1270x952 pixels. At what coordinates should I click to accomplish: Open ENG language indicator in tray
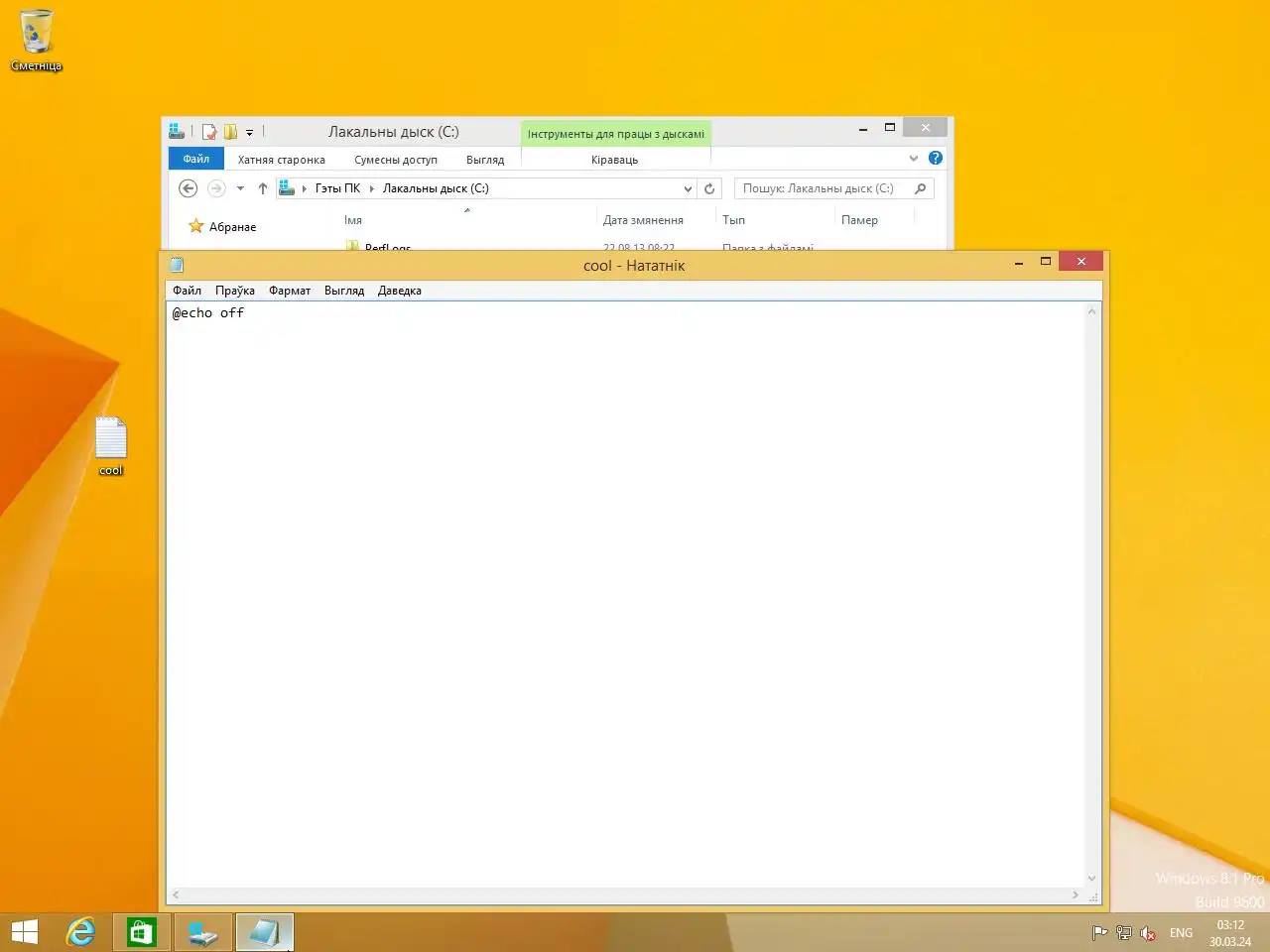coord(1181,932)
